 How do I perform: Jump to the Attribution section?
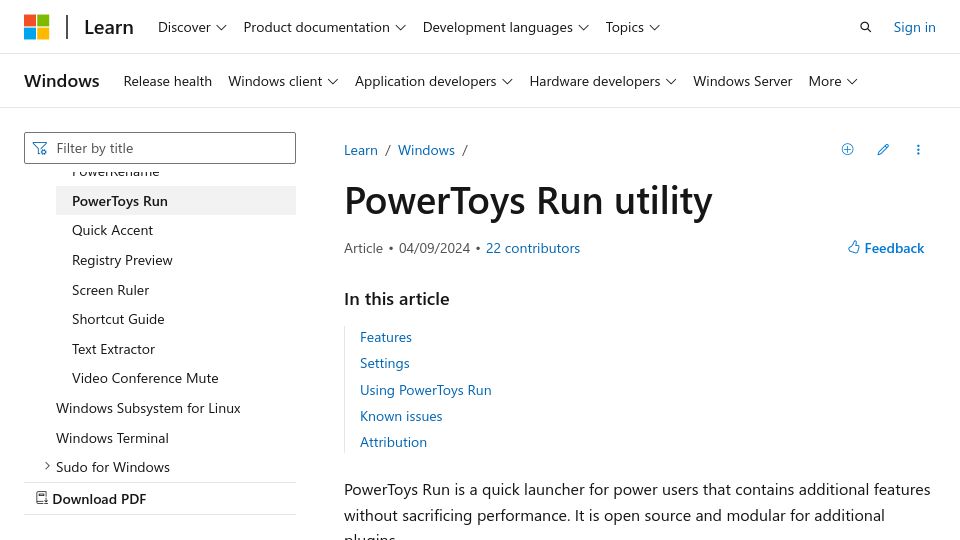(393, 442)
